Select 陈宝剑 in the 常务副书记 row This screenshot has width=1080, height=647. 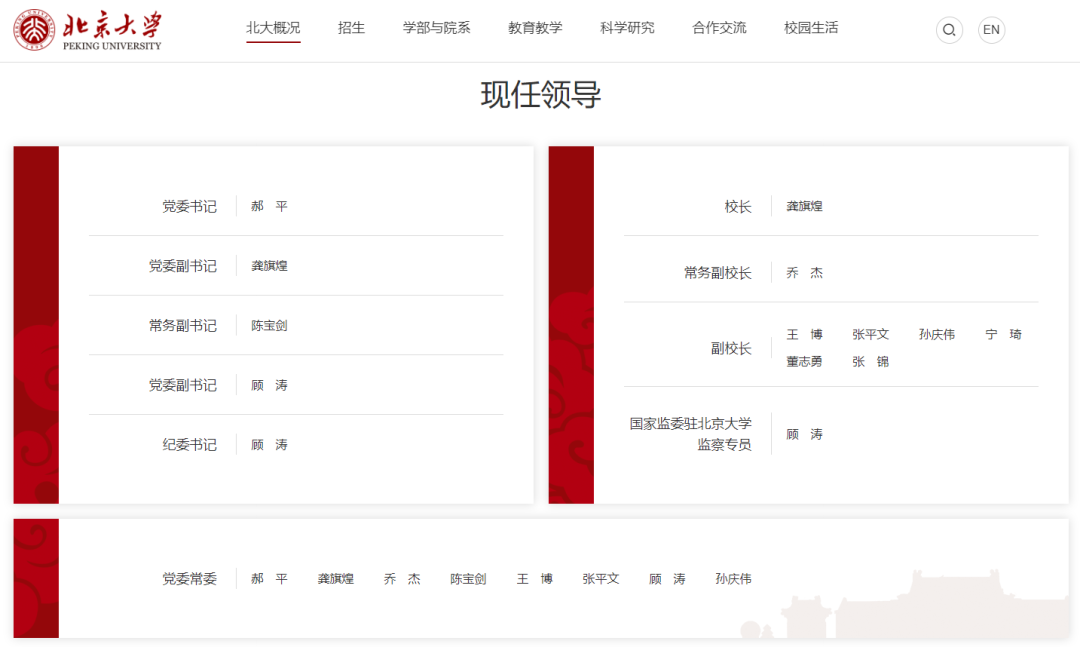(x=269, y=325)
